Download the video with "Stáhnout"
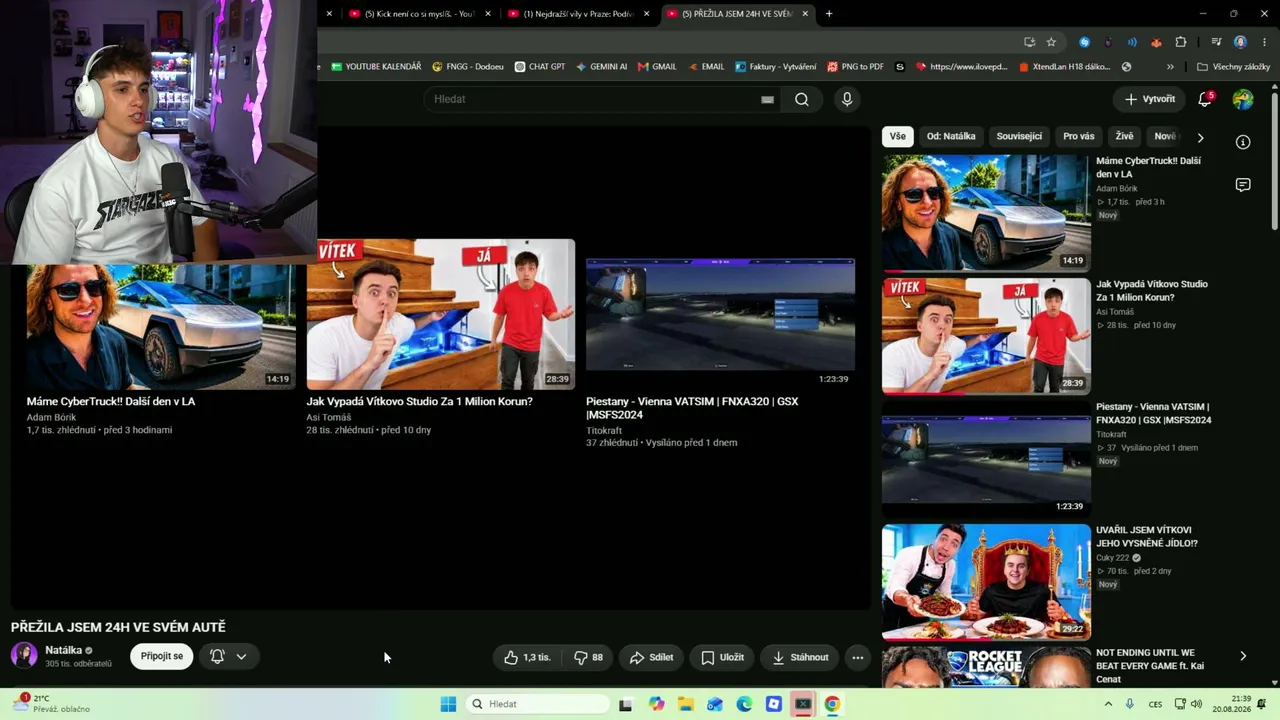 point(800,657)
